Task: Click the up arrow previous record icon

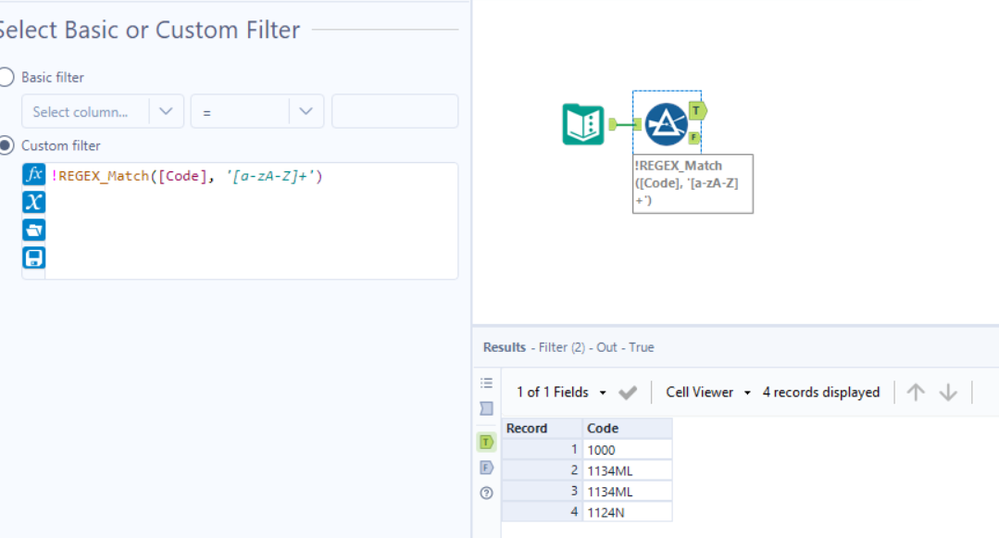Action: pos(916,392)
